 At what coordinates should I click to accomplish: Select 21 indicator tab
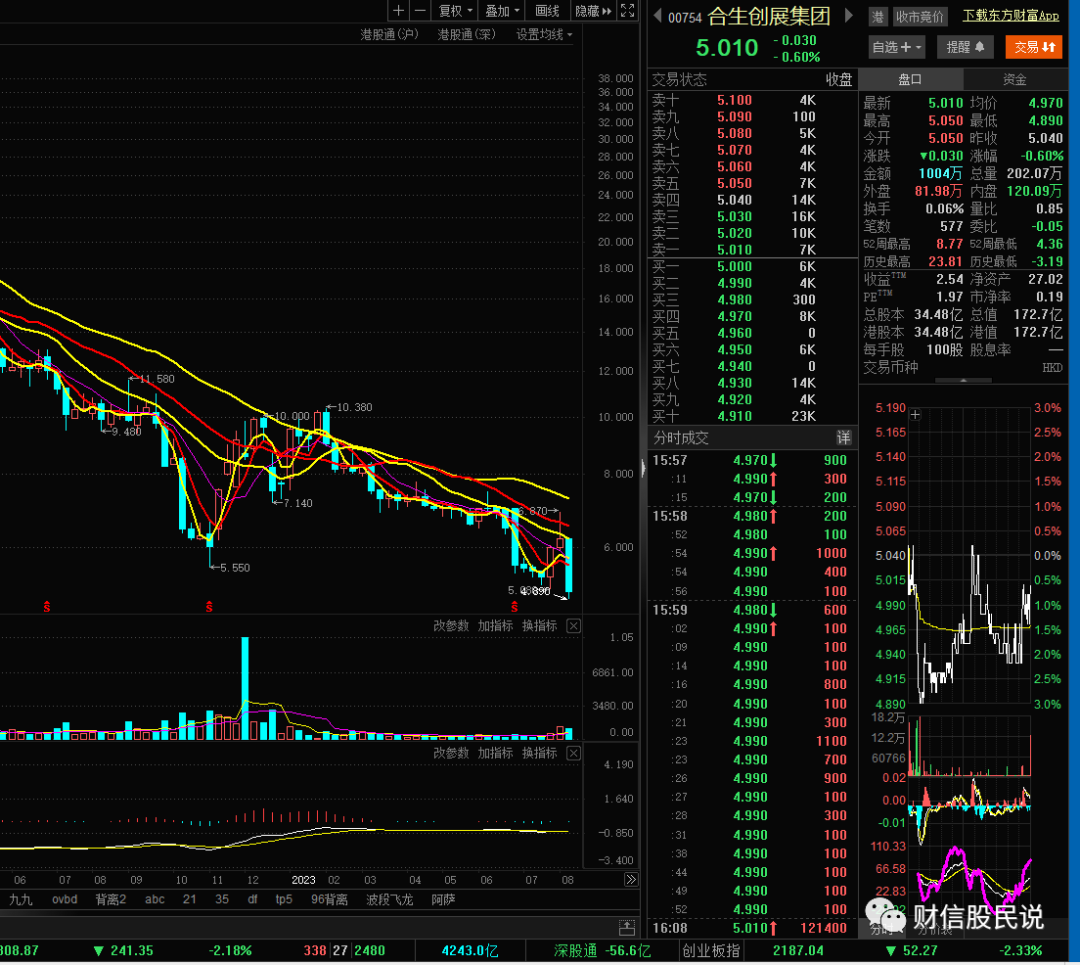[x=189, y=899]
